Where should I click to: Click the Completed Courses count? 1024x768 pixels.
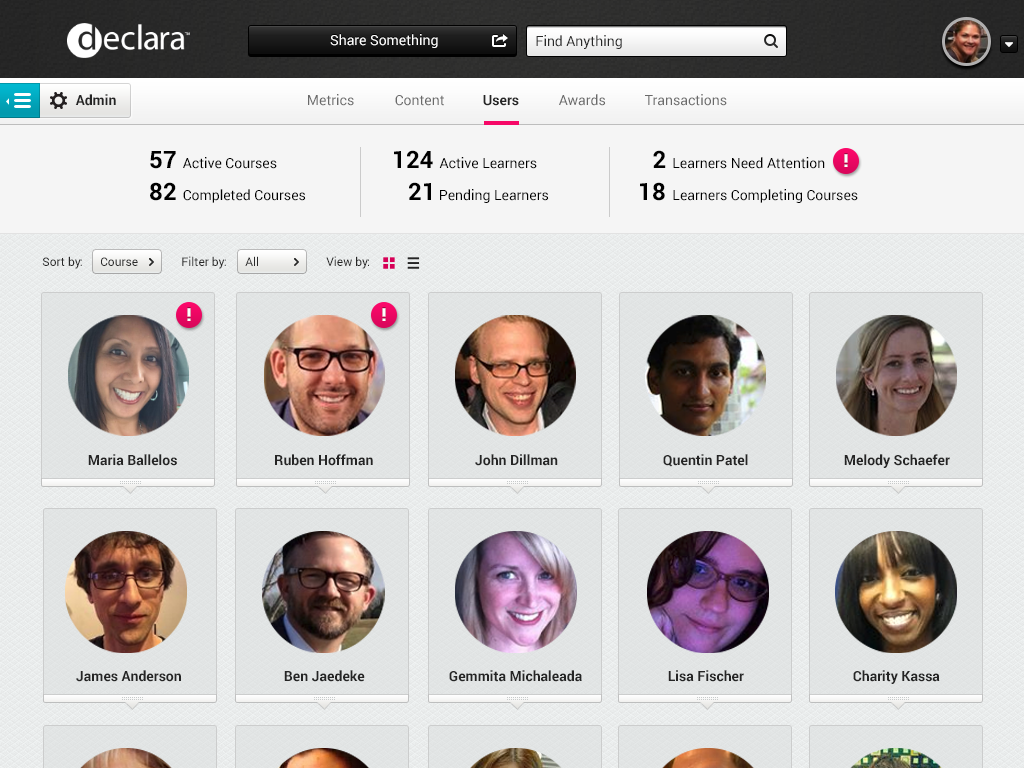[x=163, y=192]
